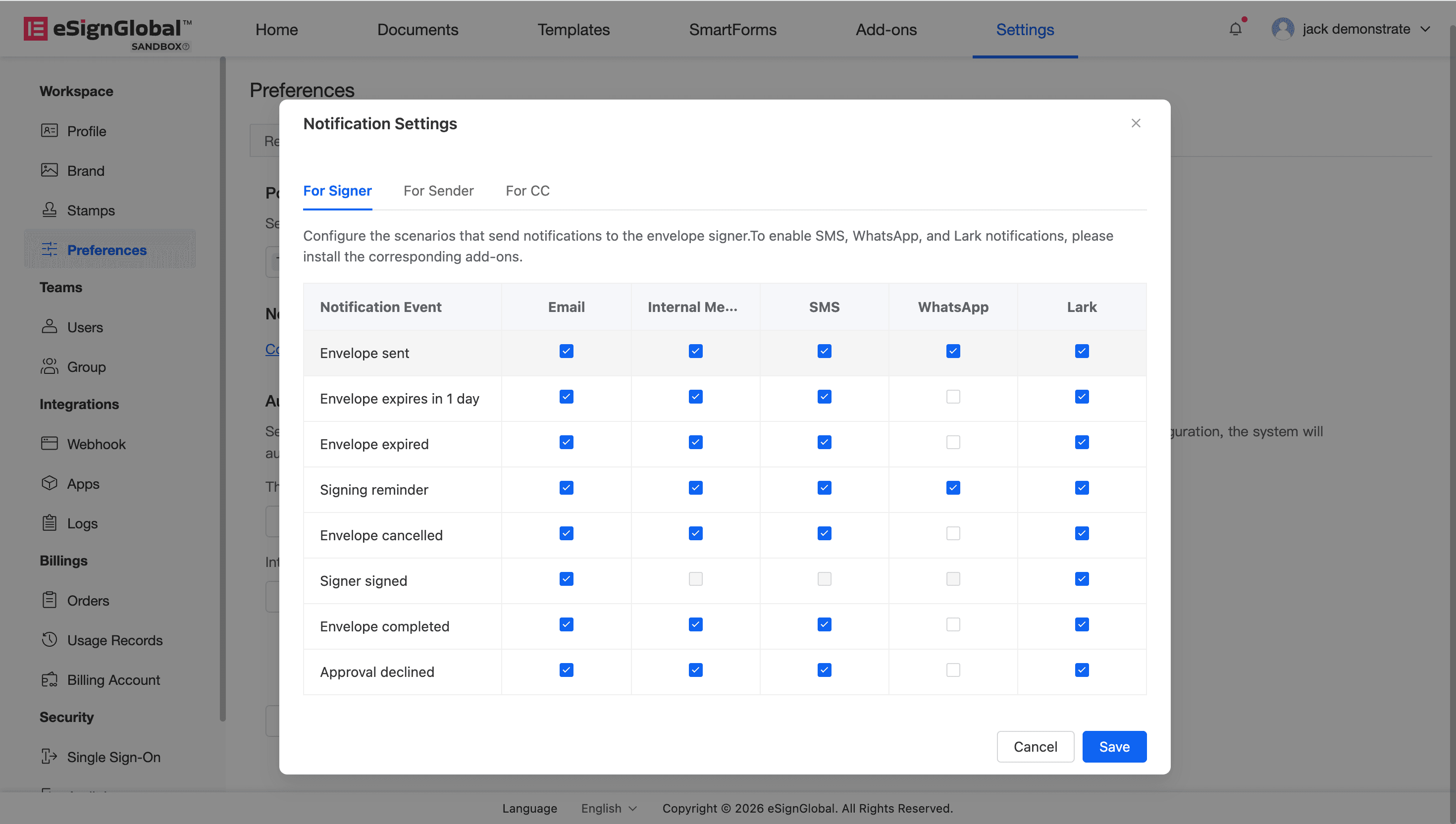Click the notification bell icon
Screen dimensions: 1456x824
point(1235,29)
